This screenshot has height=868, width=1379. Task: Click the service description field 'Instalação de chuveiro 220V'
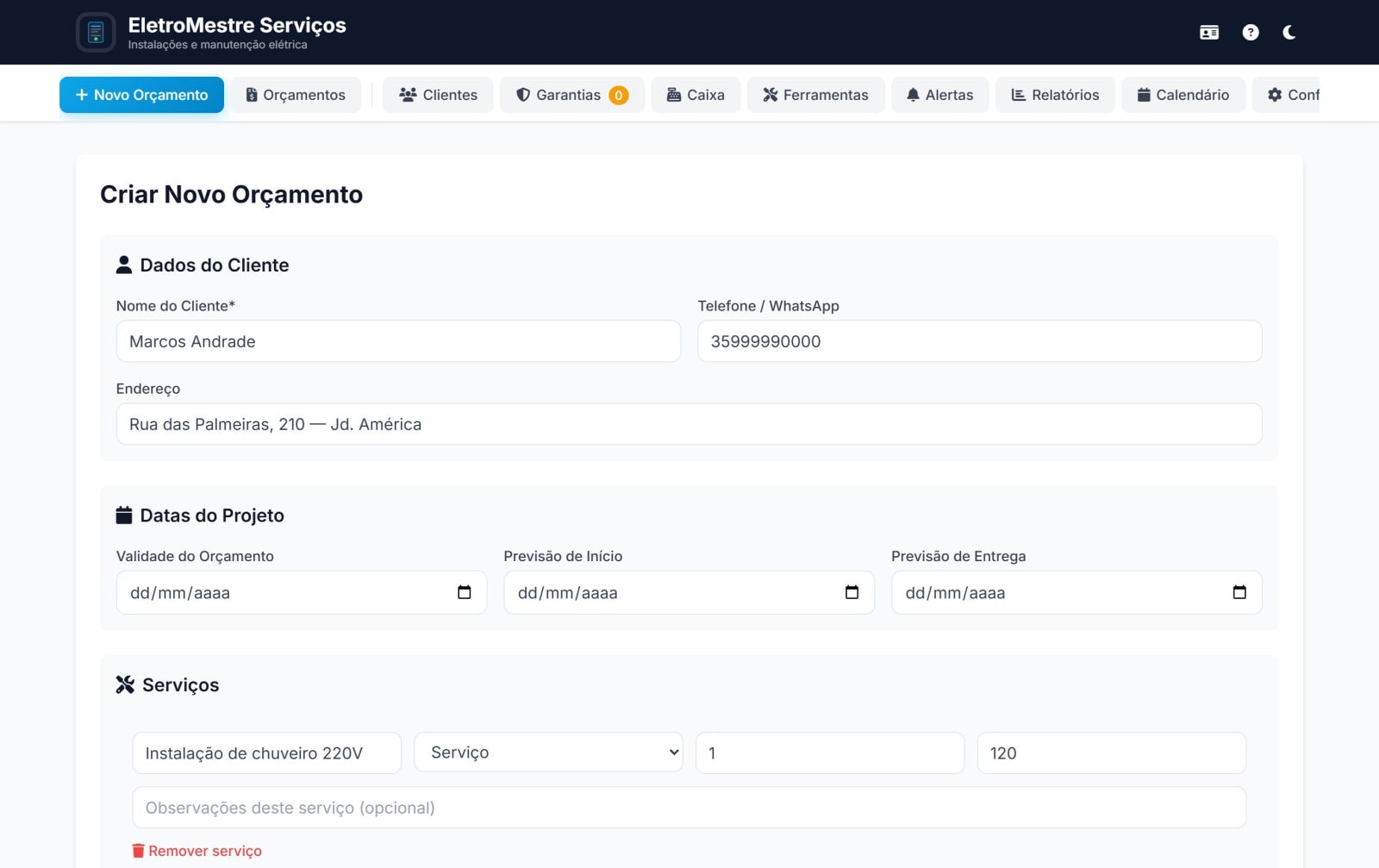tap(266, 753)
